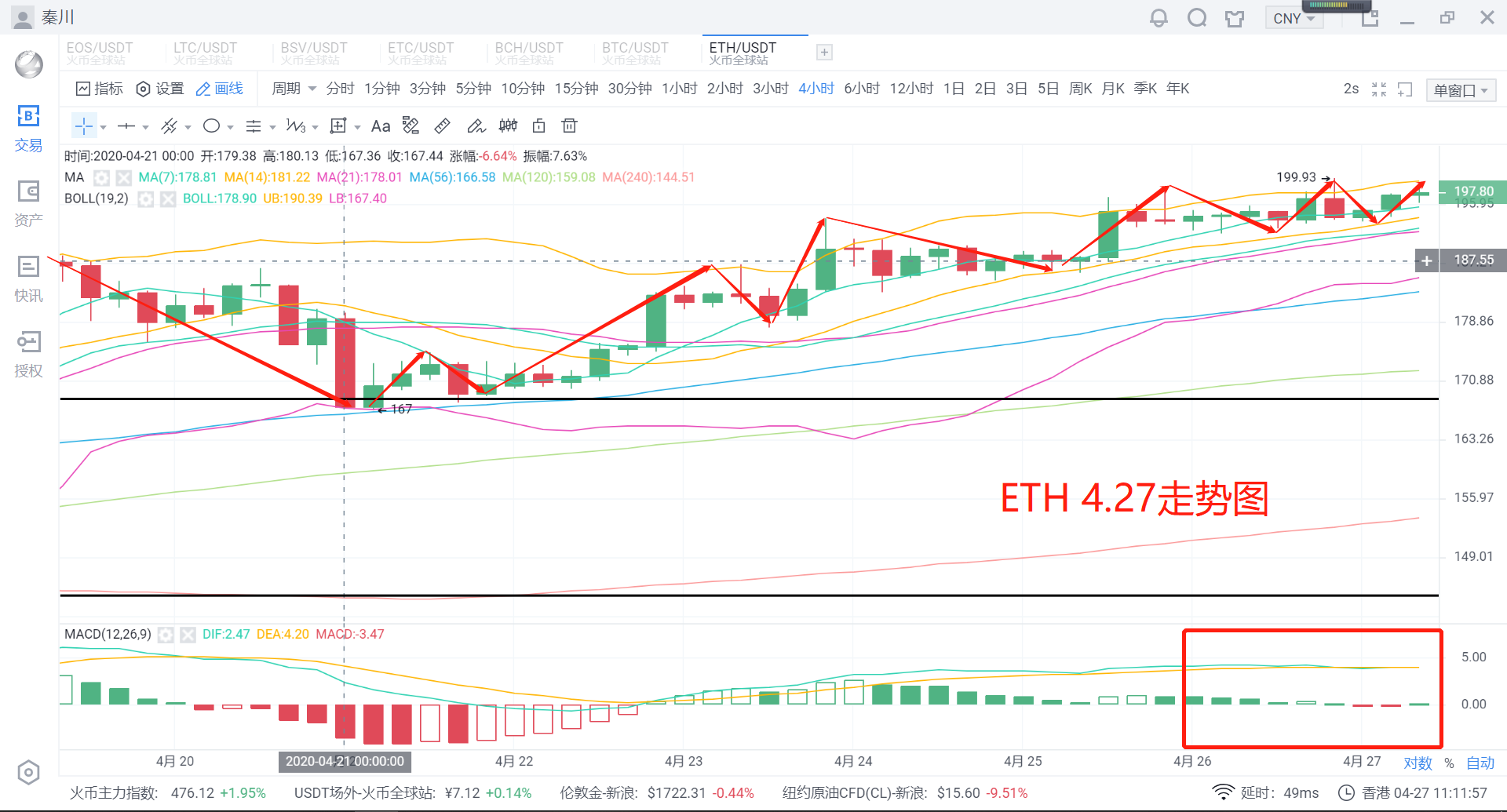Remove the MACD indicator
The height and width of the screenshot is (812, 1507).
188,635
